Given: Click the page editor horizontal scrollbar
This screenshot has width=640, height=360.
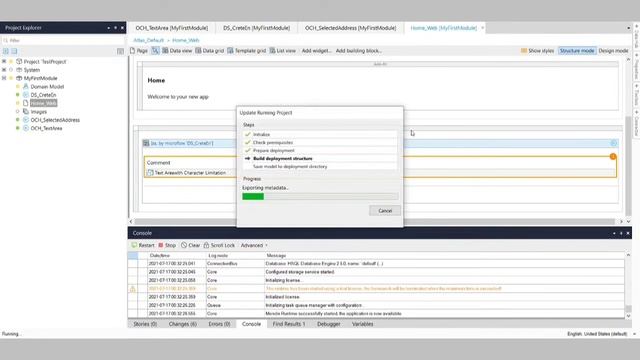Looking at the screenshot, I should 376,221.
